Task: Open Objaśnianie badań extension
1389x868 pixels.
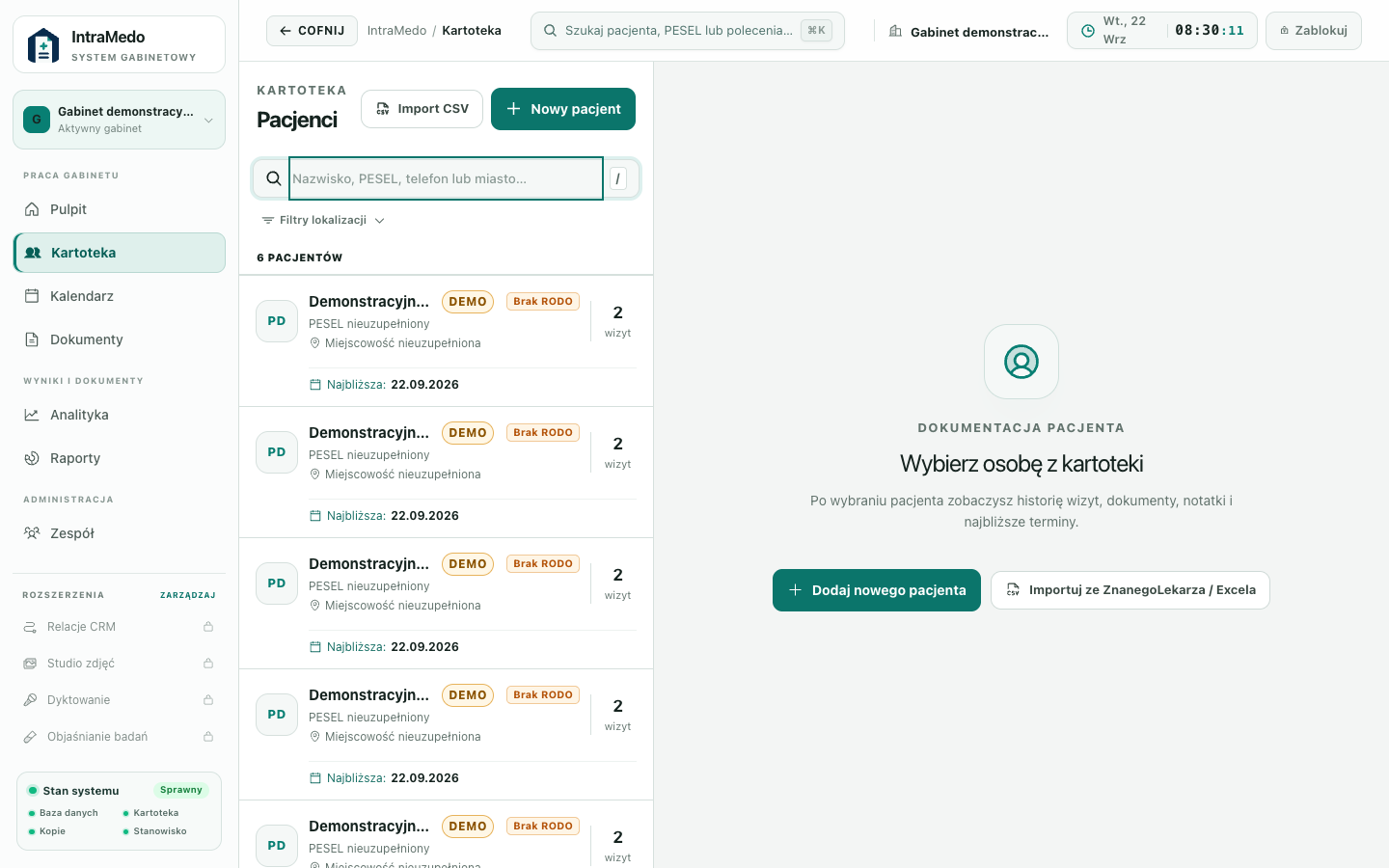Action: [119, 737]
